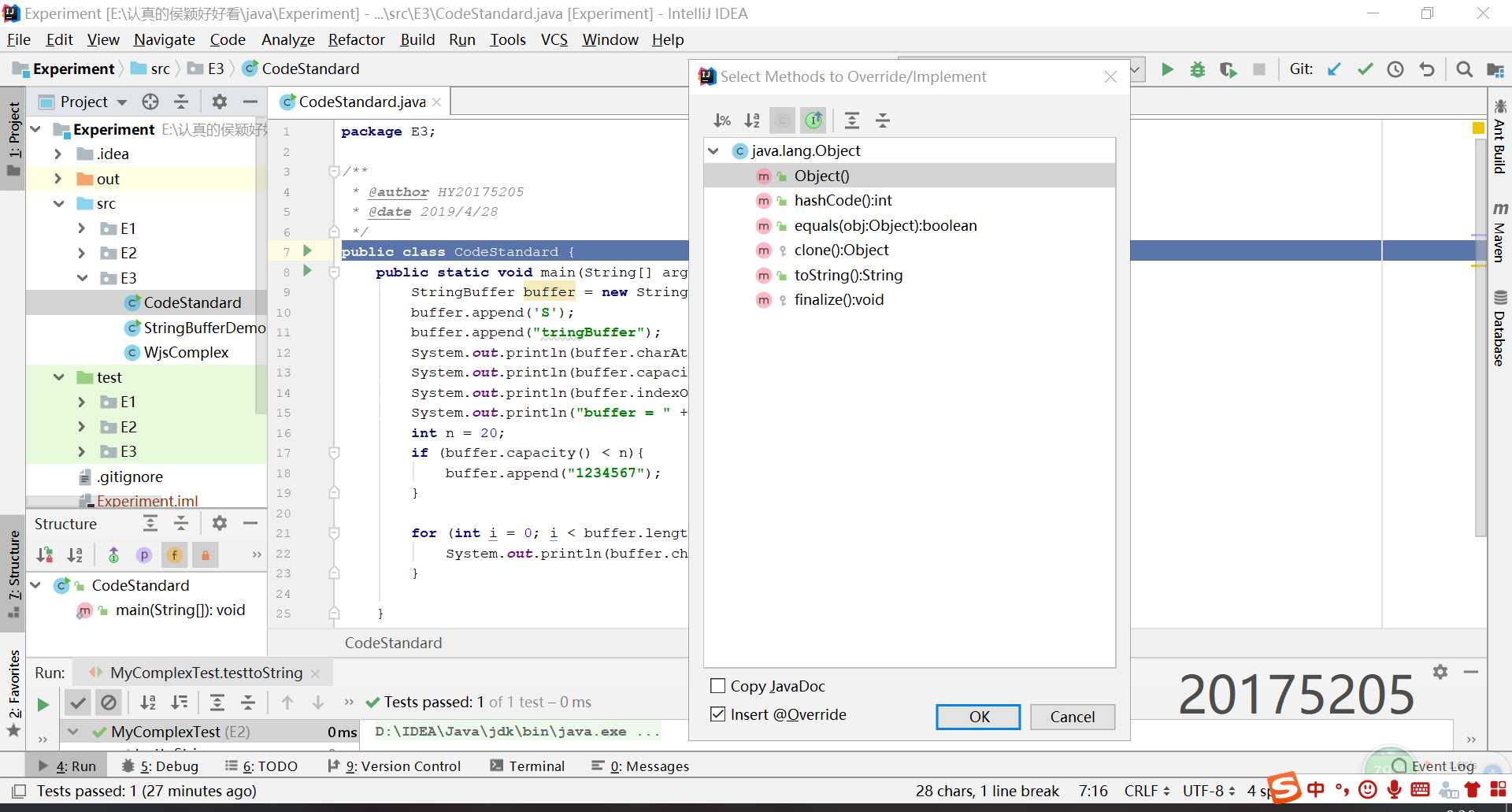Screen dimensions: 1512x812
Task: Toggle show interfaces icon in Override dialog
Action: [813, 121]
